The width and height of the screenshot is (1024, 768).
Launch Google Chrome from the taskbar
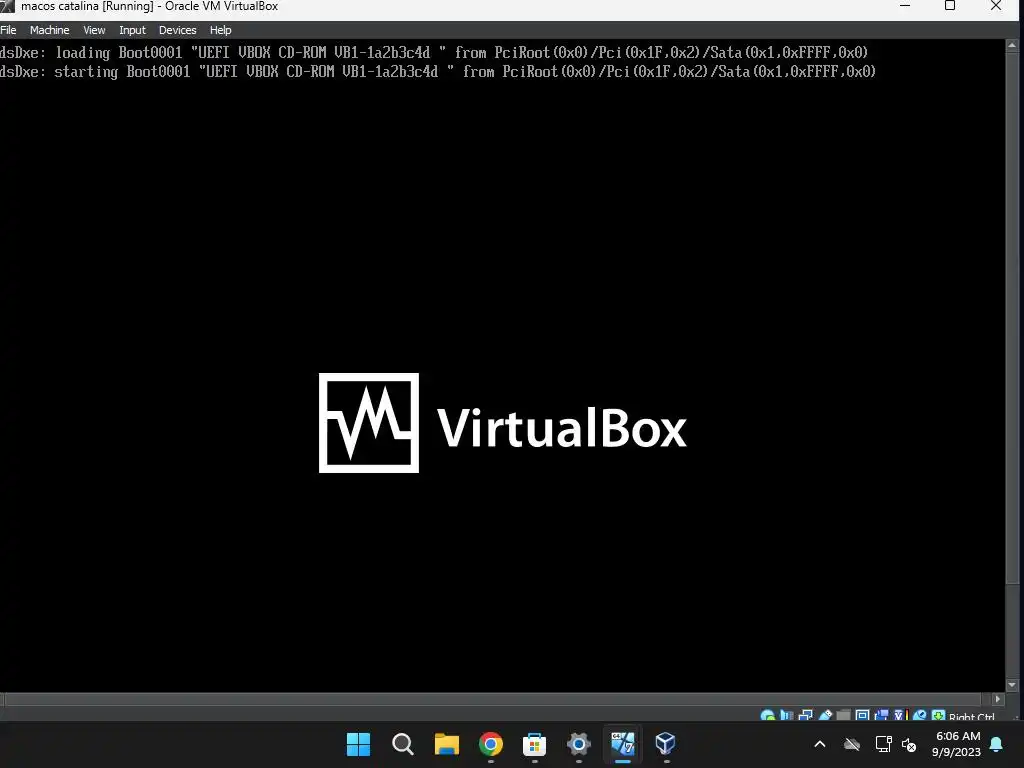tap(490, 744)
